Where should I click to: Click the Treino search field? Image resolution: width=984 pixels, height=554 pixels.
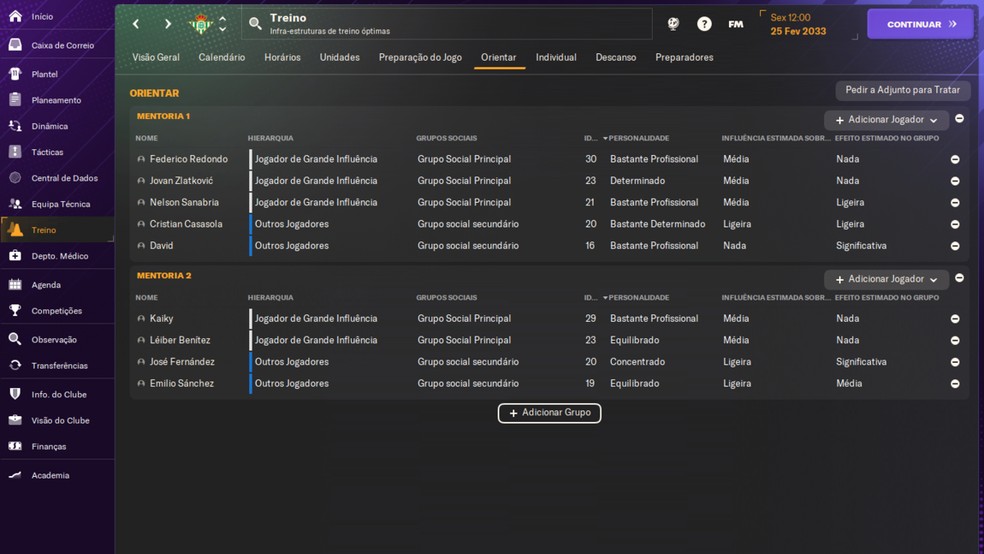pos(445,24)
